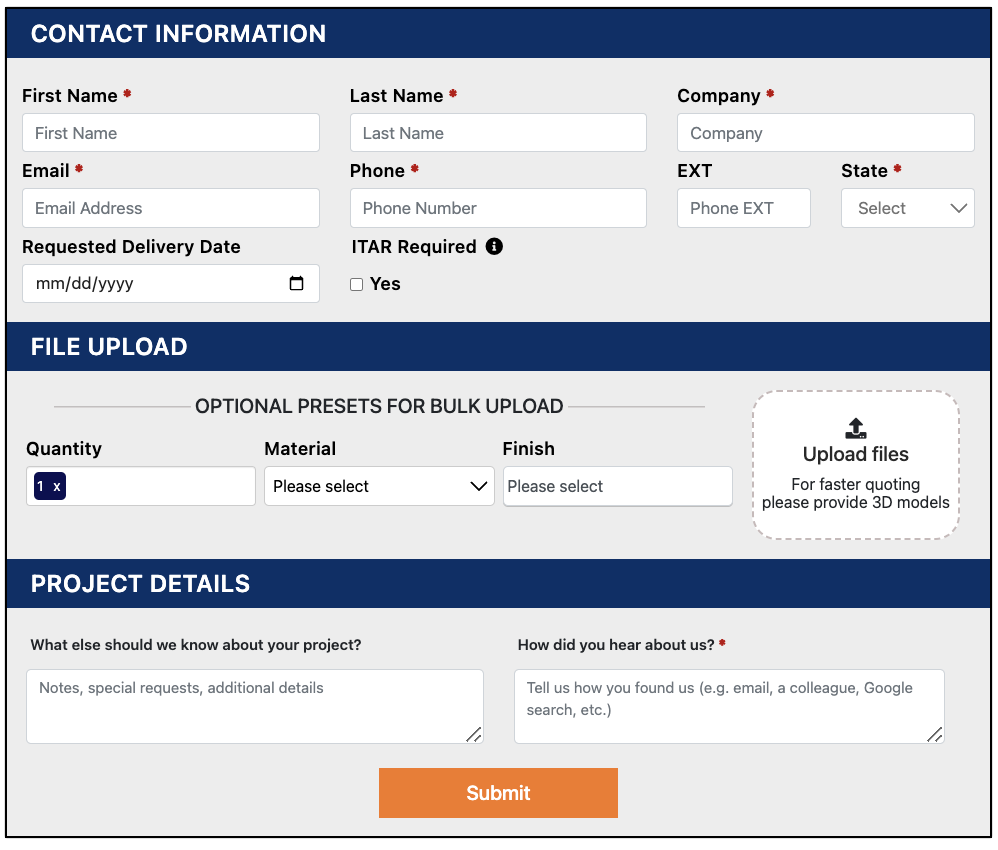Grab project notes textarea resize handle
Image resolution: width=998 pixels, height=850 pixels.
(x=474, y=734)
